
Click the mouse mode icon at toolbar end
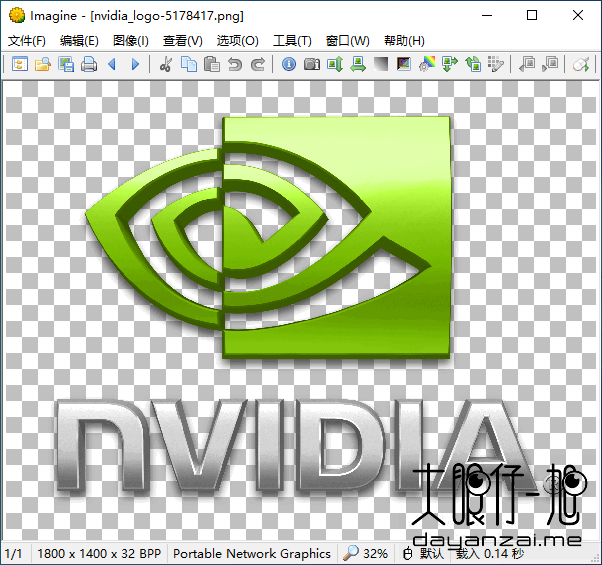pos(580,64)
